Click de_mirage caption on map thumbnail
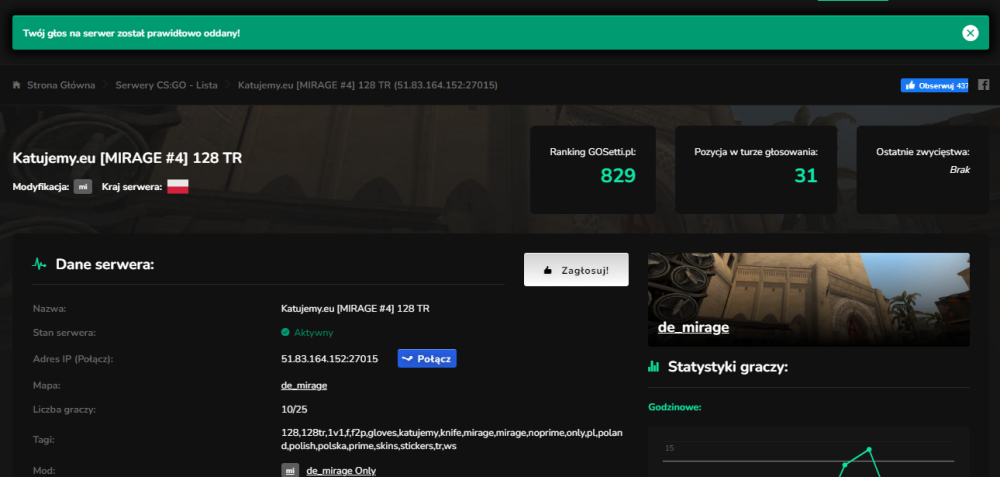Screen dimensions: 1000x477 [x=693, y=328]
